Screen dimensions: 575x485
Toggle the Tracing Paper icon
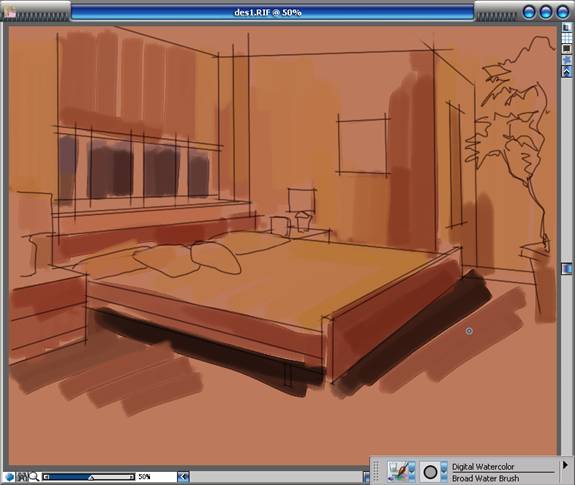click(567, 28)
